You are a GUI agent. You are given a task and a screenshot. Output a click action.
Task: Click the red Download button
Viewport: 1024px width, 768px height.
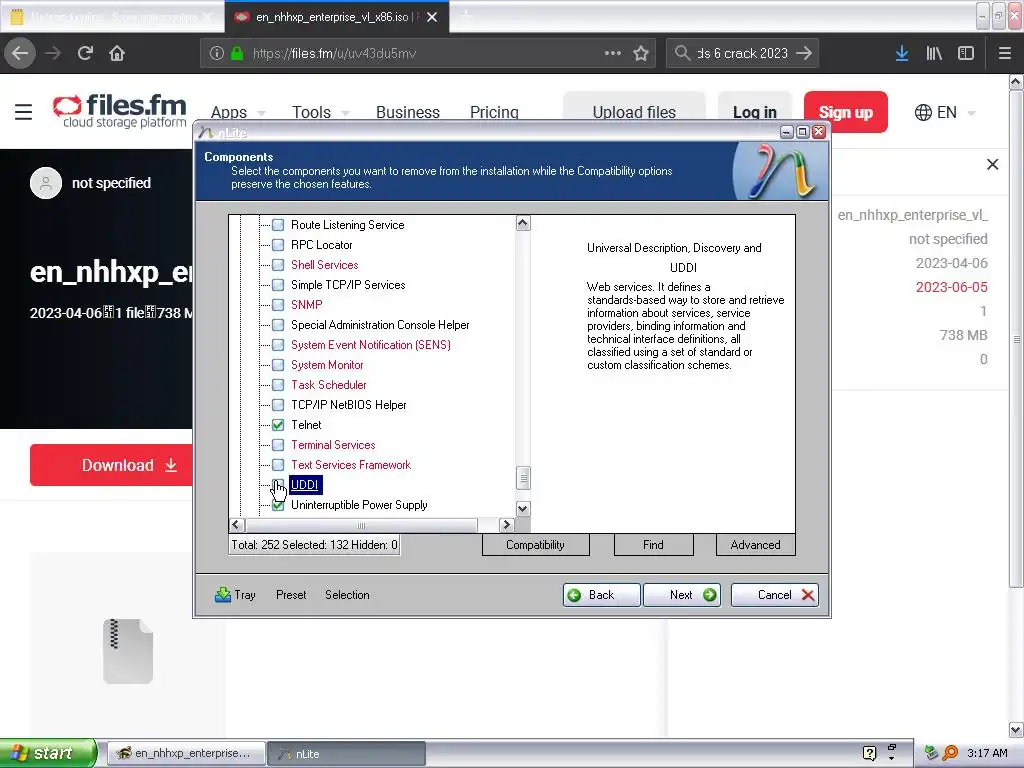(112, 465)
